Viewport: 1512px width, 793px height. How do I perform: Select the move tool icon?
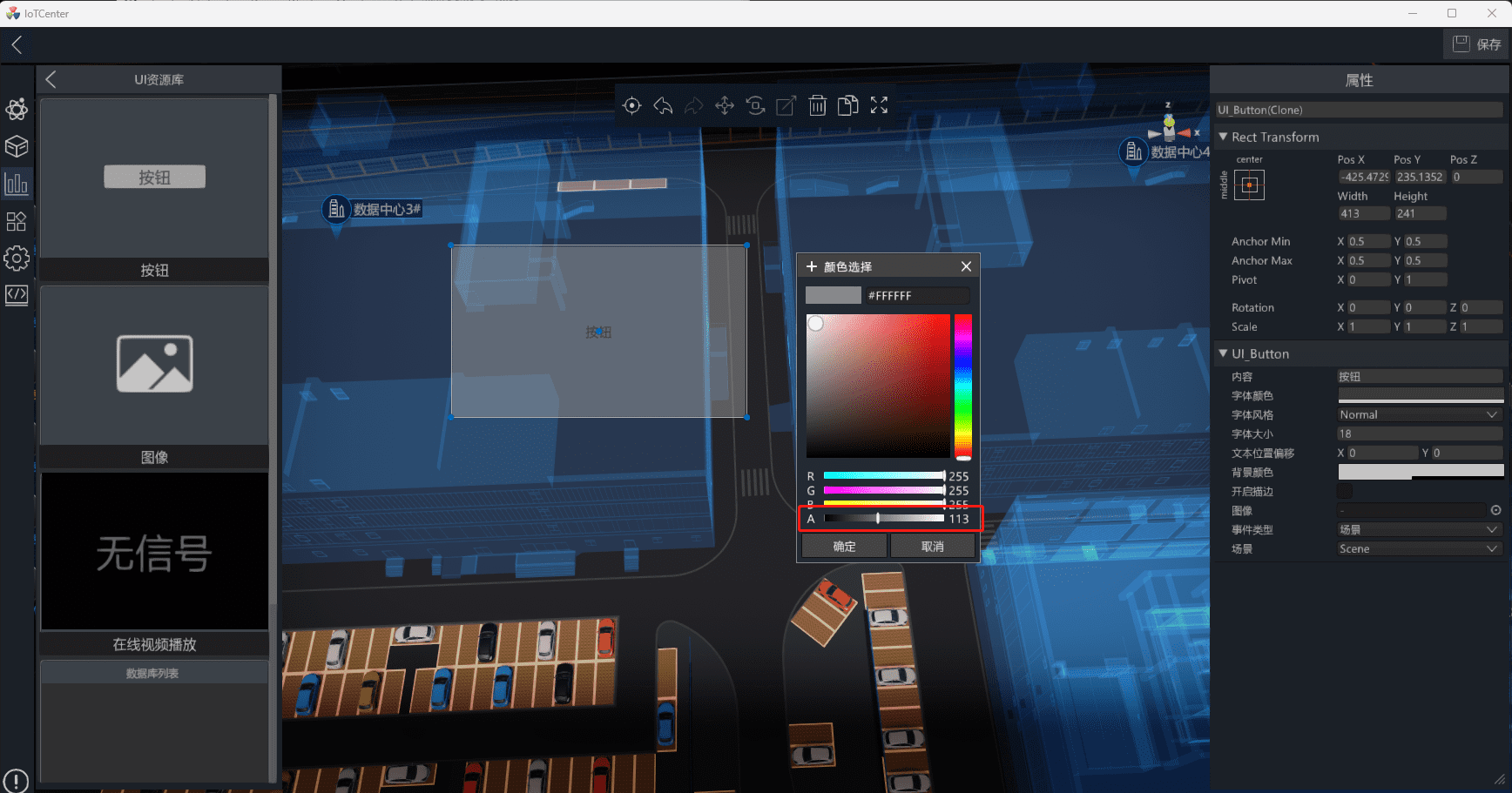click(725, 106)
